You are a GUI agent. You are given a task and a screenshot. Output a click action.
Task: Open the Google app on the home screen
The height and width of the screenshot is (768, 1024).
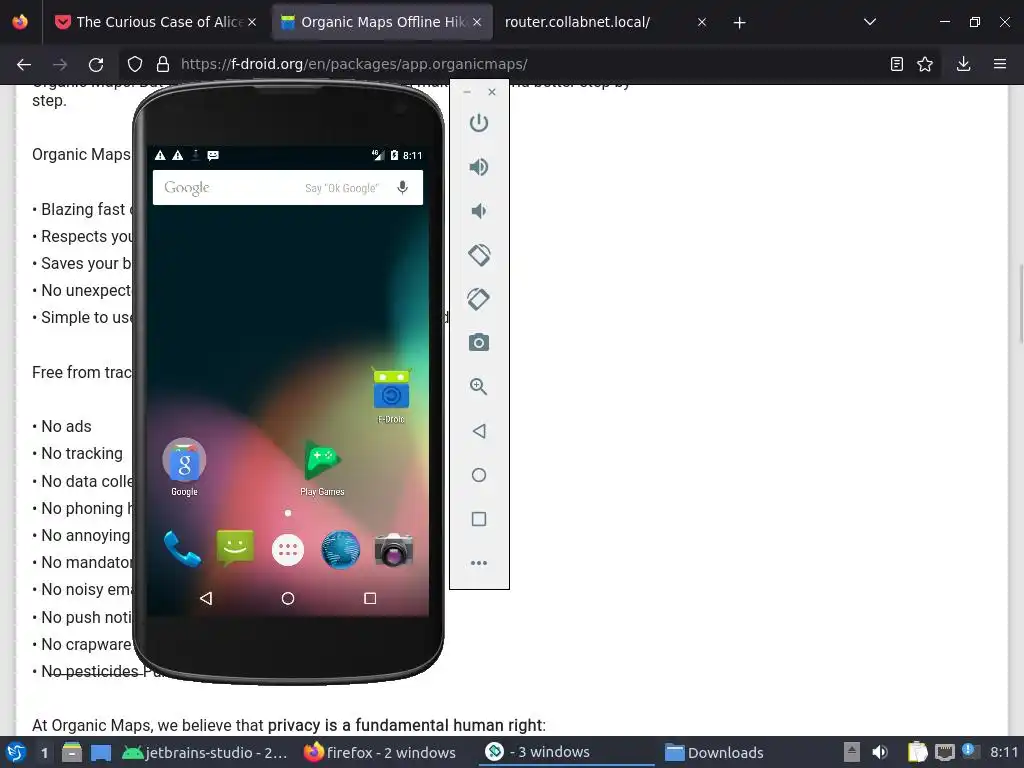[184, 467]
